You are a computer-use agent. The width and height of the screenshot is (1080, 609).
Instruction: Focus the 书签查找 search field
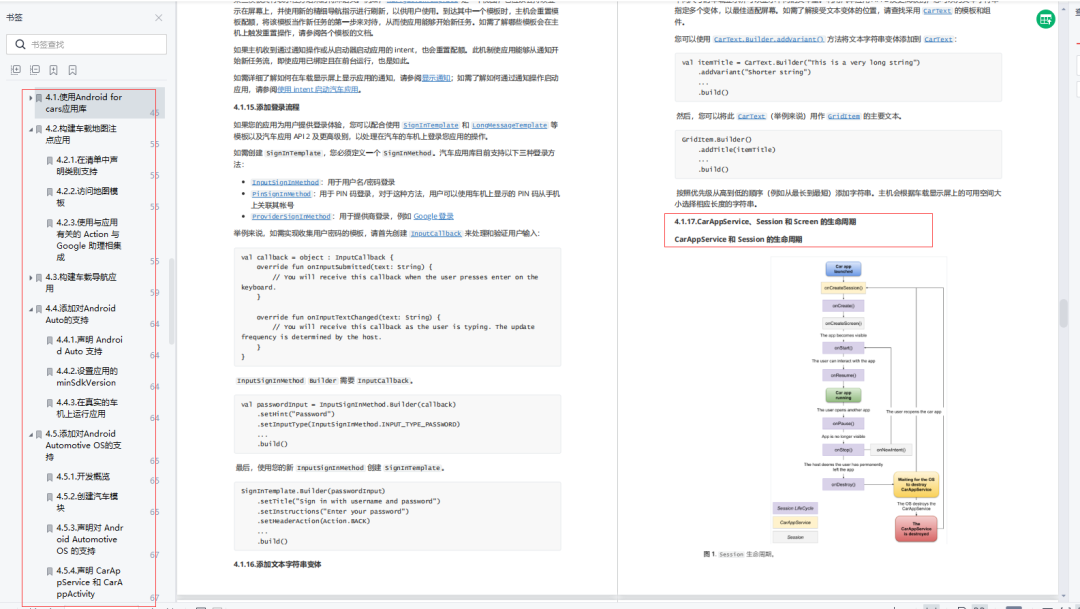point(86,44)
